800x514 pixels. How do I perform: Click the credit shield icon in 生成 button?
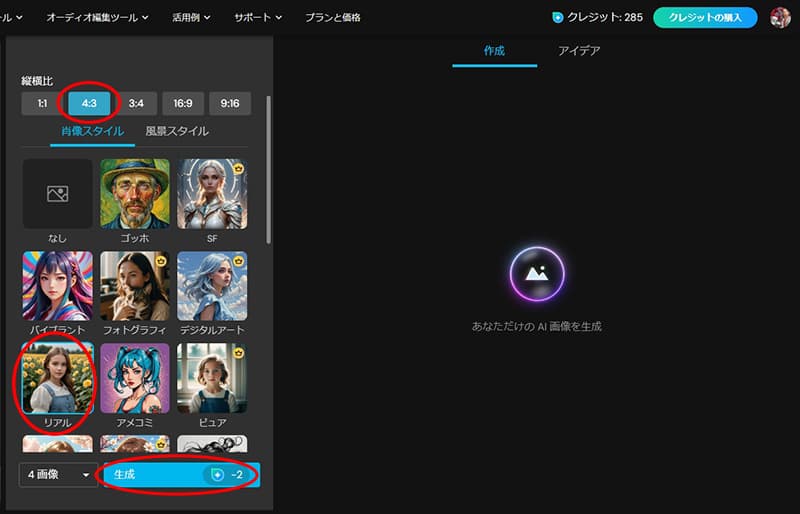tap(217, 475)
